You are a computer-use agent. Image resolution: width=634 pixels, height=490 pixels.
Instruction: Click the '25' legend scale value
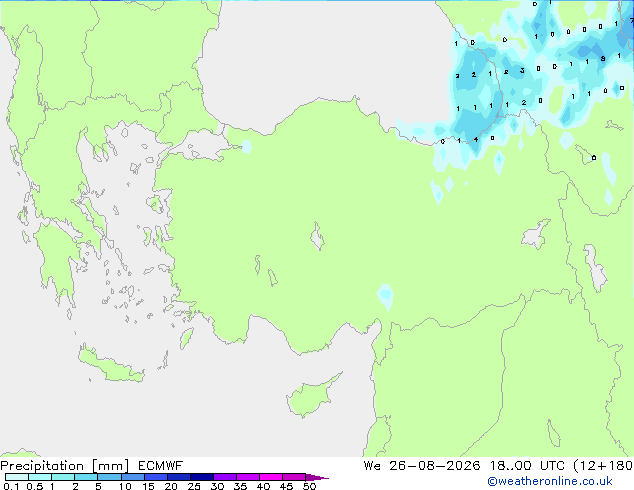(194, 486)
